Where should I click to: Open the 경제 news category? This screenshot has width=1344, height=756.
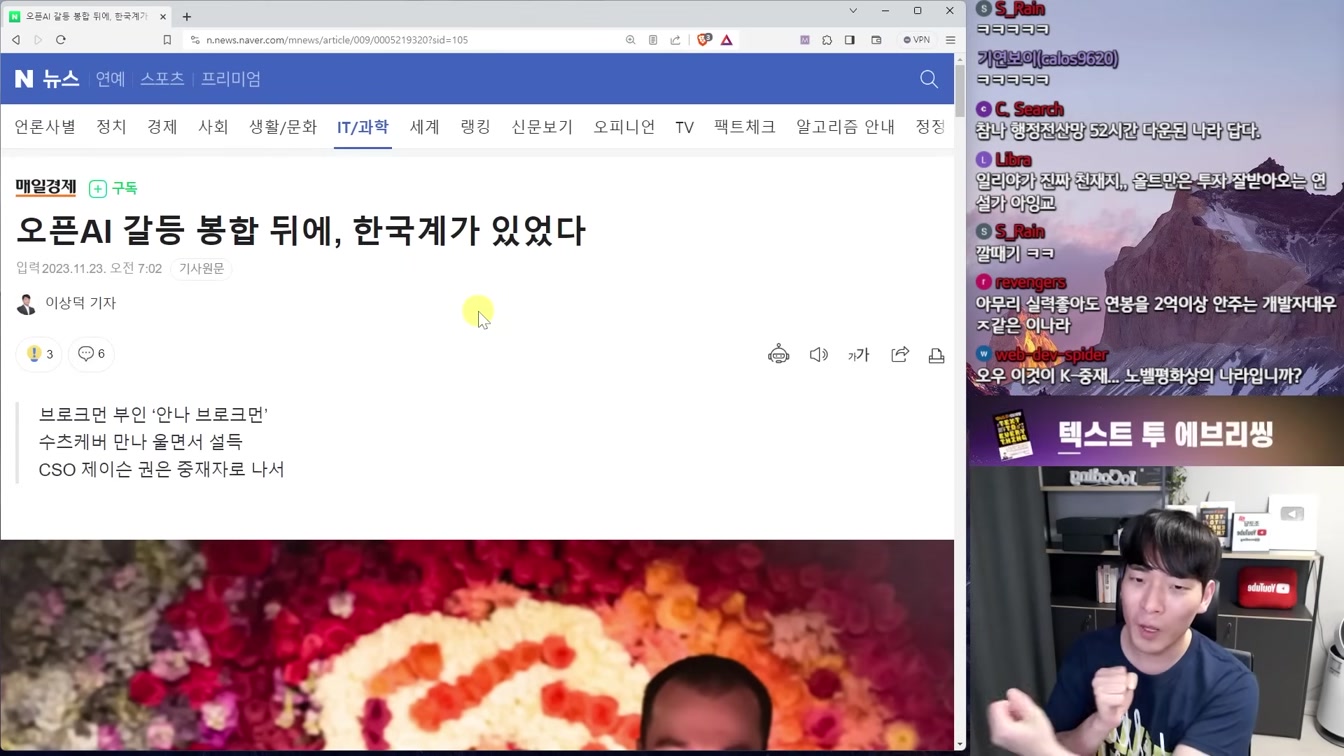162,127
